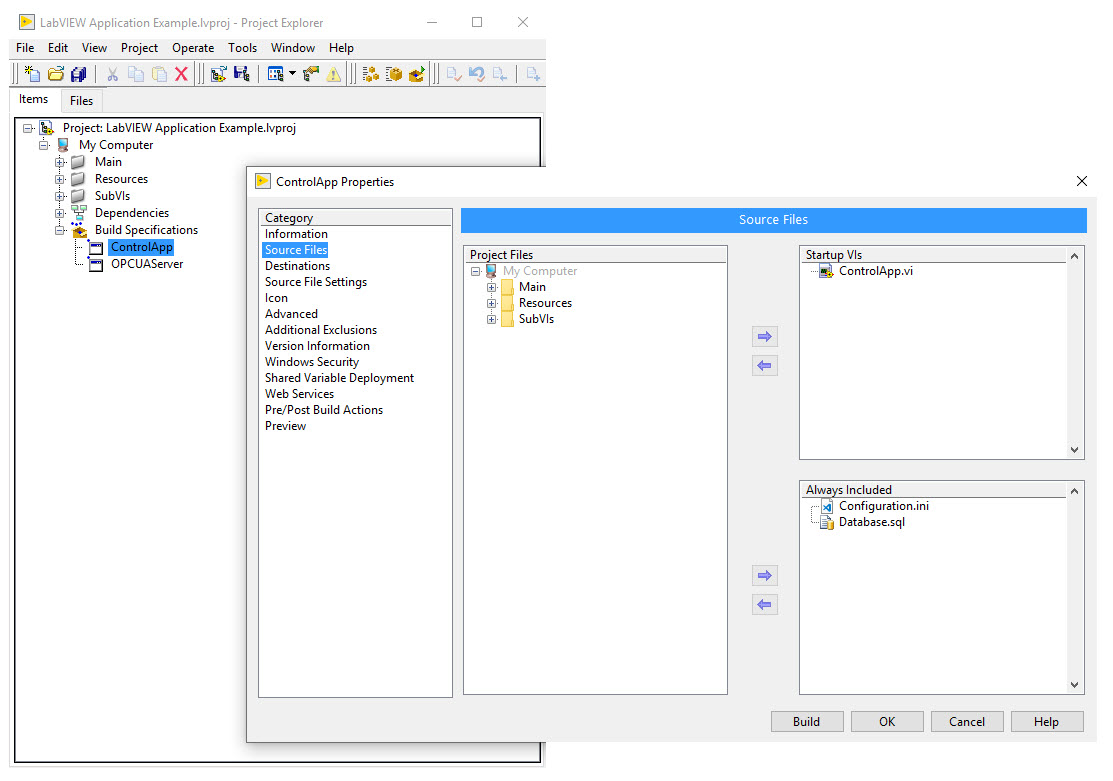Select the Information category
This screenshot has height=781, width=1113.
coord(296,234)
